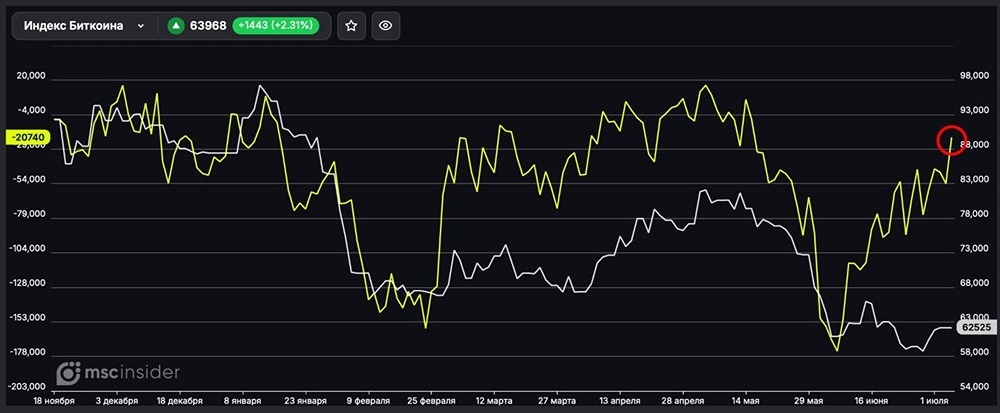Image resolution: width=1000 pixels, height=413 pixels.
Task: Click the 14 мая date label
Action: tap(745, 402)
